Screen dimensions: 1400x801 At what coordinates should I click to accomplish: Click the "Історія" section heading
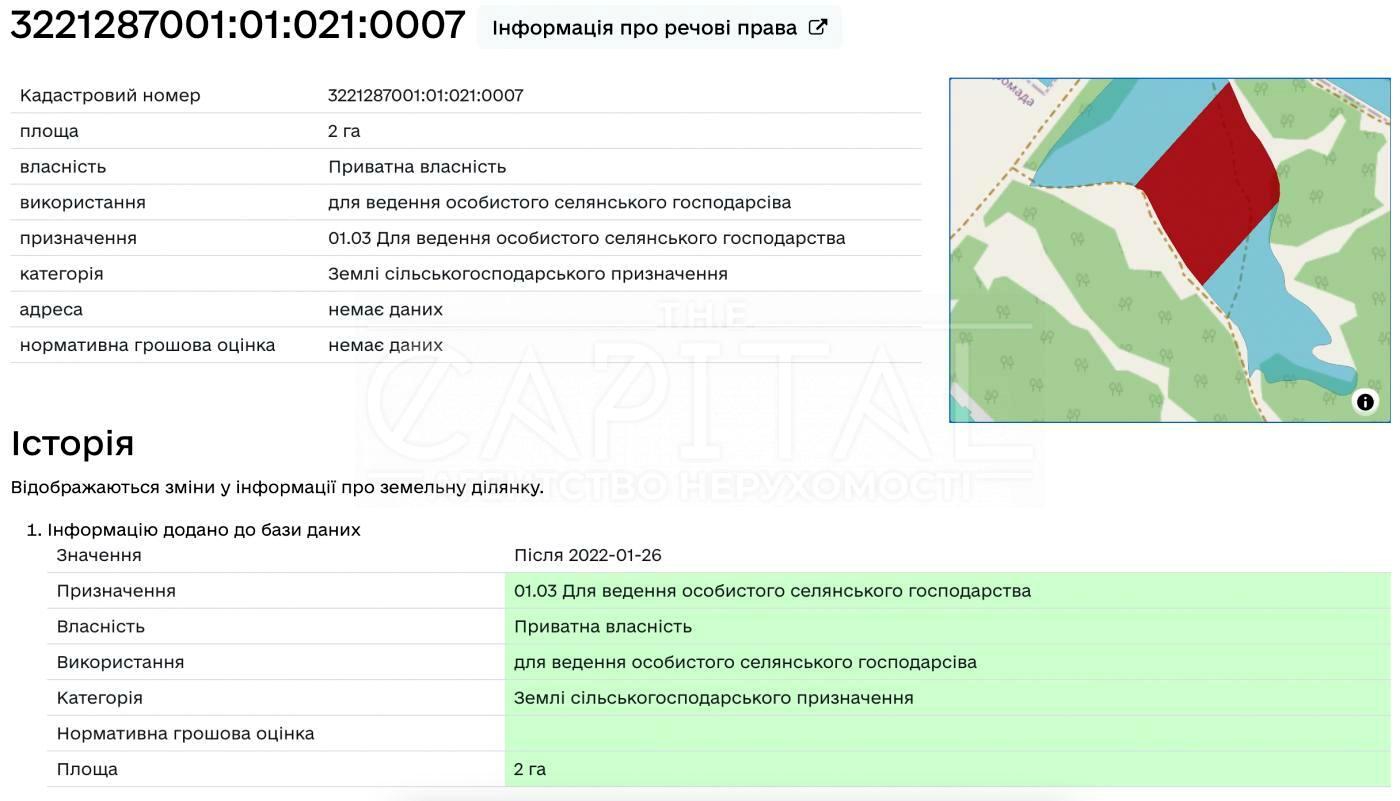(72, 443)
